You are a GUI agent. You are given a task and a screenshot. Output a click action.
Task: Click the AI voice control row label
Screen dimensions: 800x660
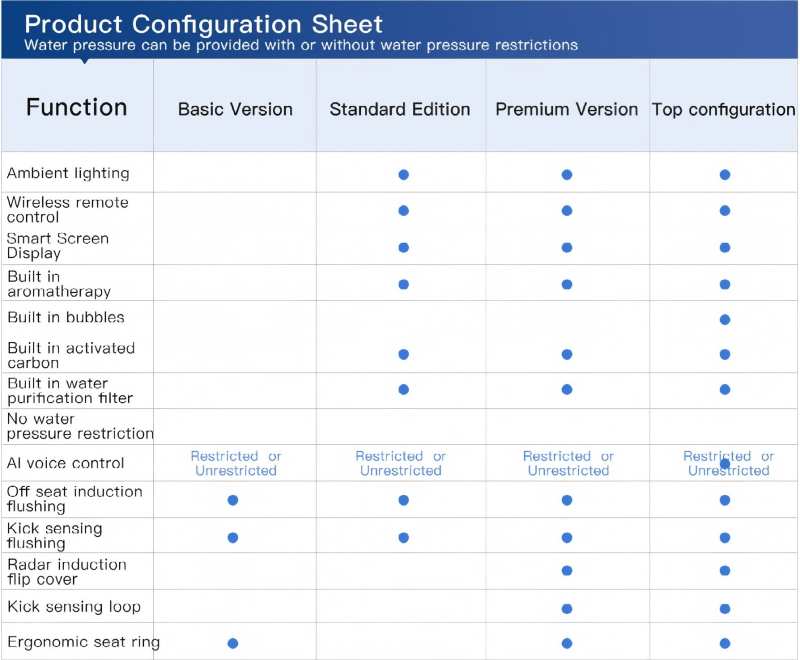pos(66,463)
